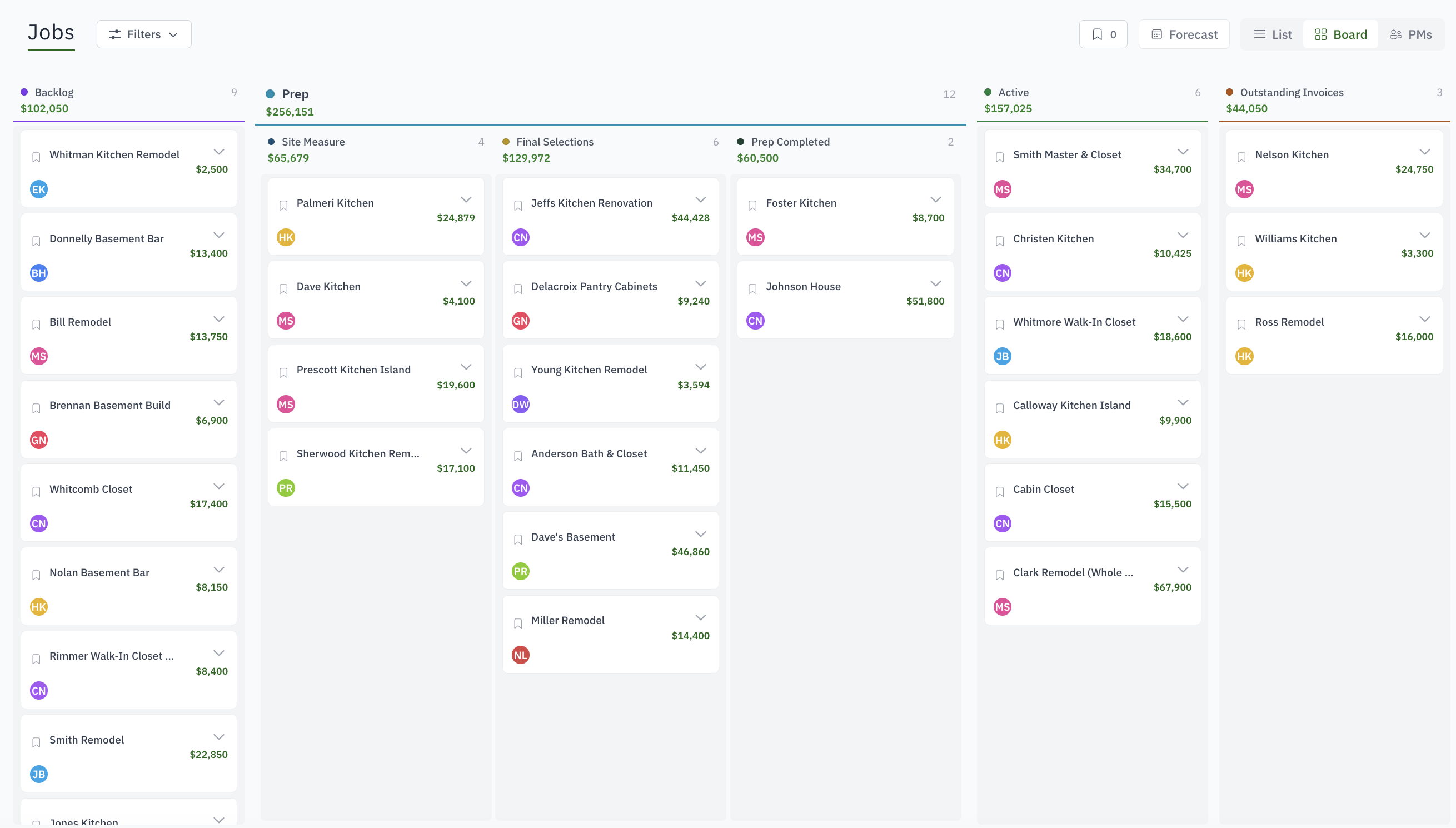Click the MS avatar on Bill Remodel card
The image size is (1456, 828).
(39, 357)
